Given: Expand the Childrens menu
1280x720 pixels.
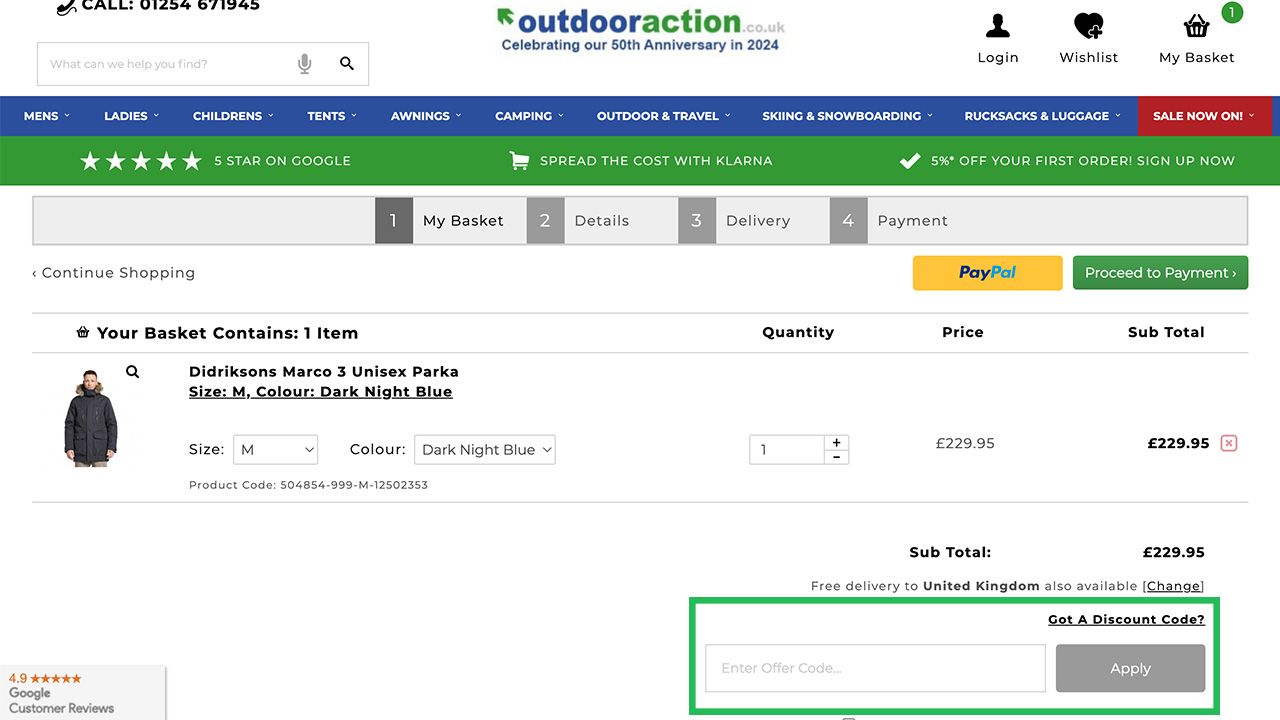Looking at the screenshot, I should (233, 116).
